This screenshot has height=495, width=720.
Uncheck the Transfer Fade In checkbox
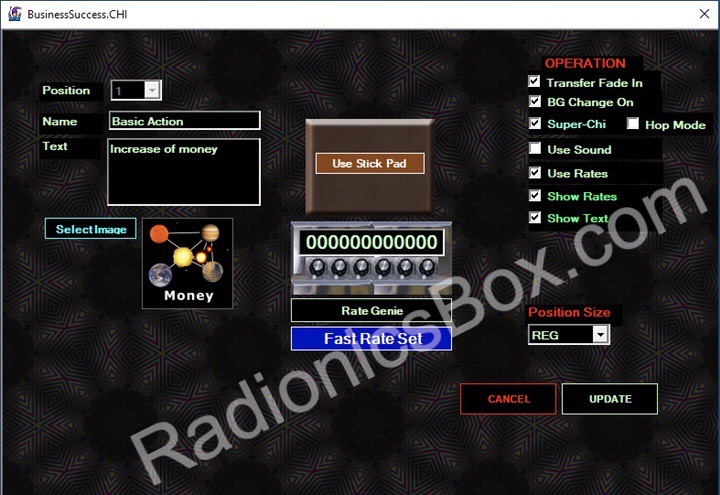click(x=535, y=82)
